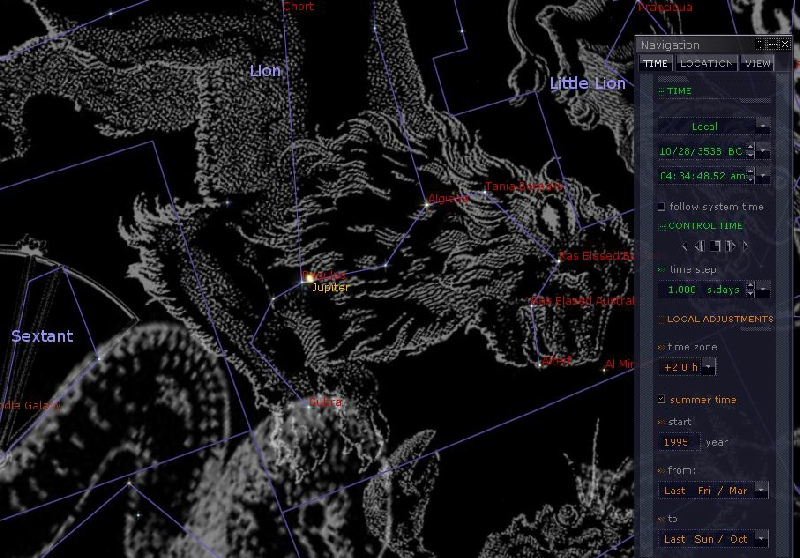Step time forward one step
Screen dimensions: 800x558
(731, 247)
